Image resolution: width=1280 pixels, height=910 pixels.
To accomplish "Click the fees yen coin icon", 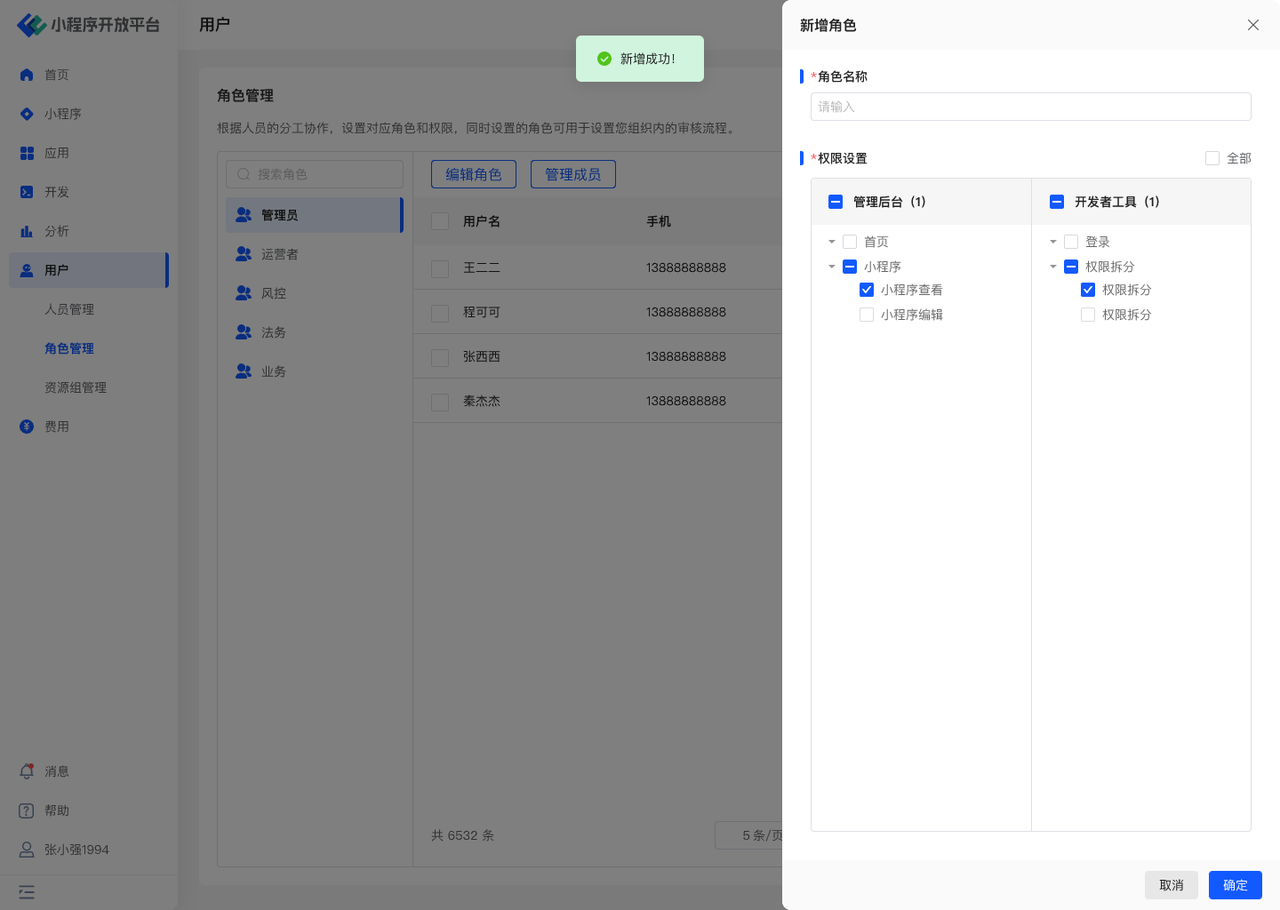I will (x=27, y=427).
